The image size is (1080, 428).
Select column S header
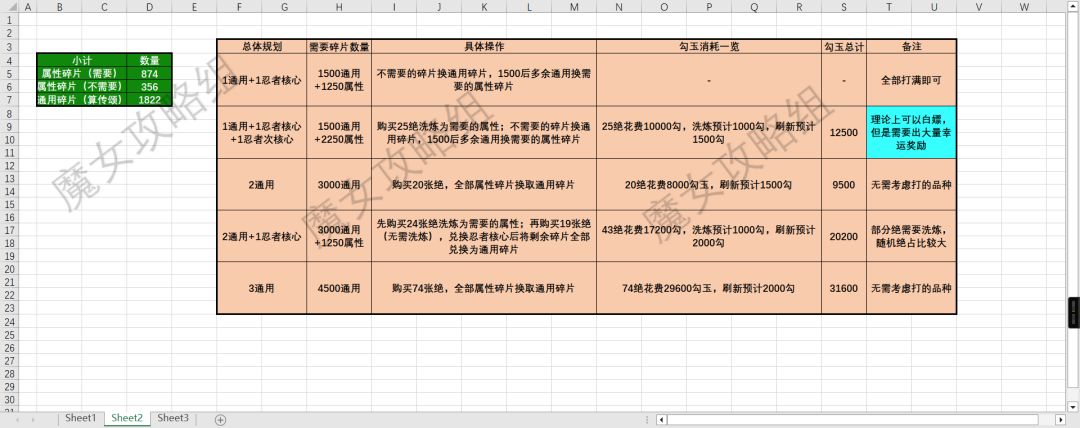tap(844, 6)
